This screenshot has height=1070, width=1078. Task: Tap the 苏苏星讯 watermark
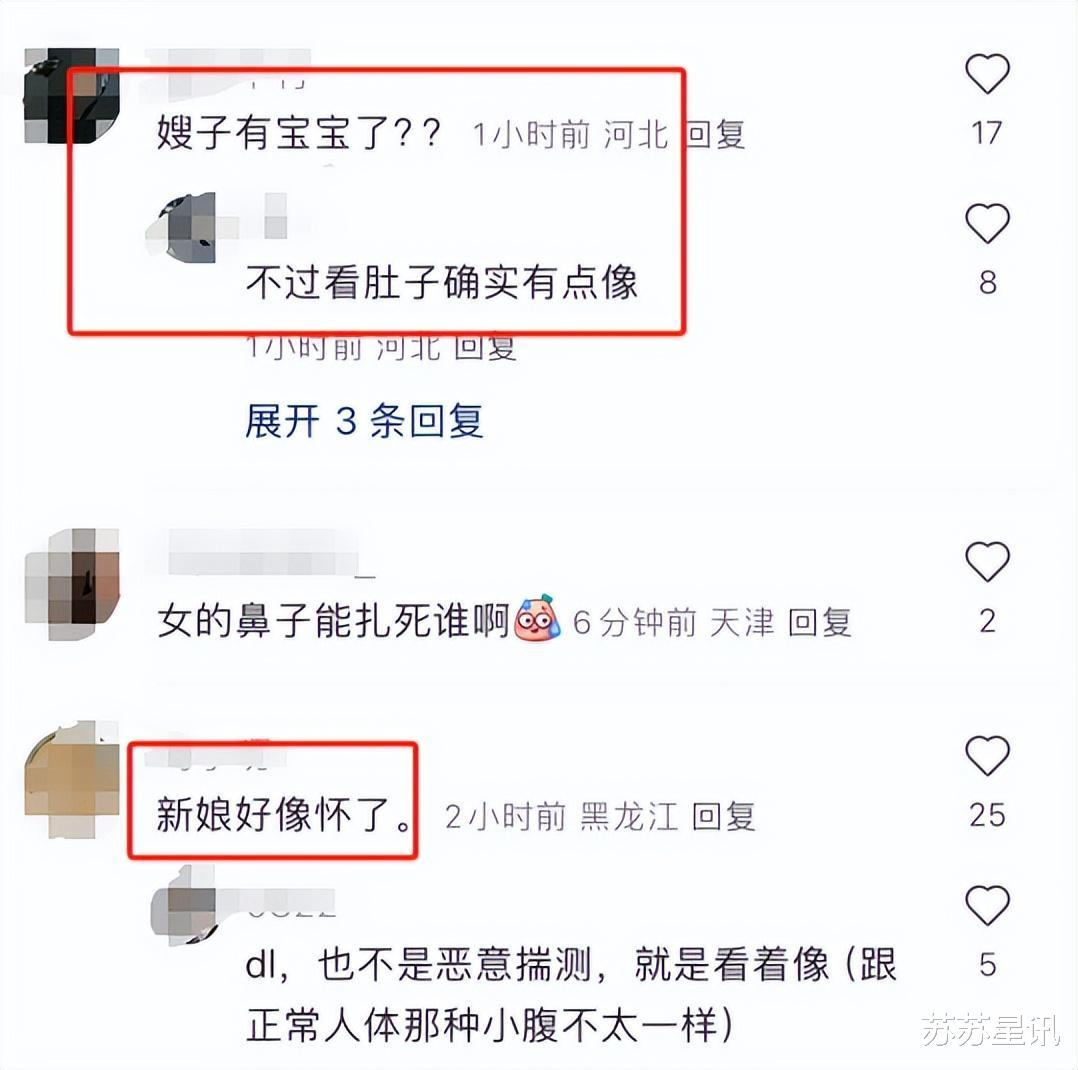(991, 1029)
